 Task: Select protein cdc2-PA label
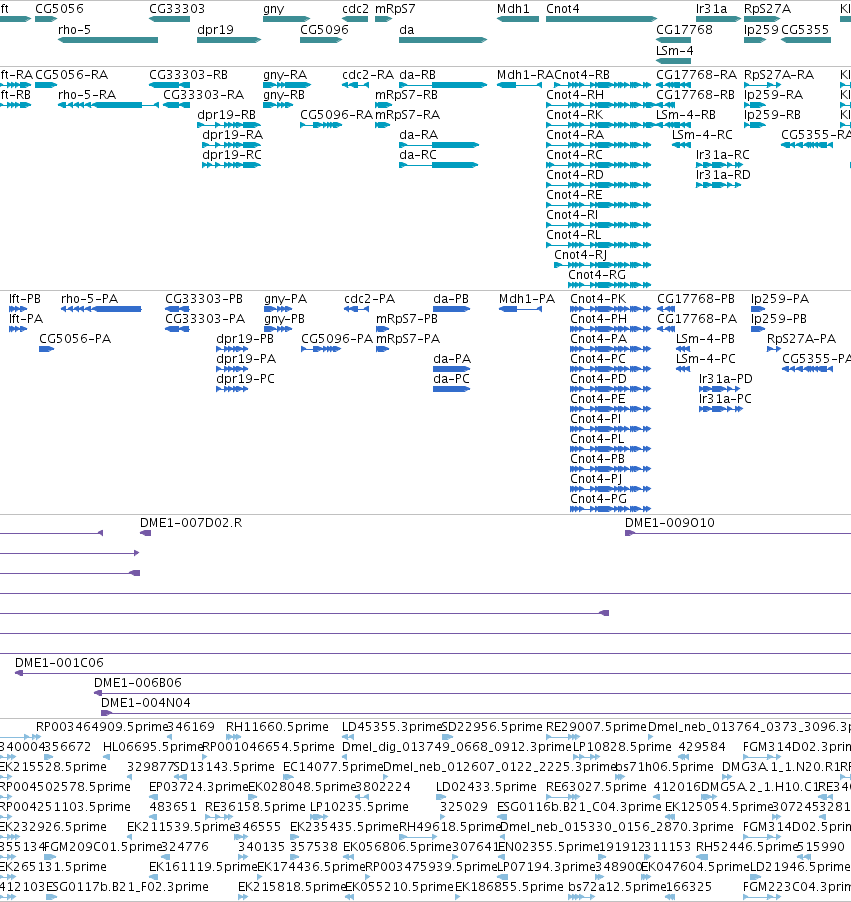[x=369, y=299]
